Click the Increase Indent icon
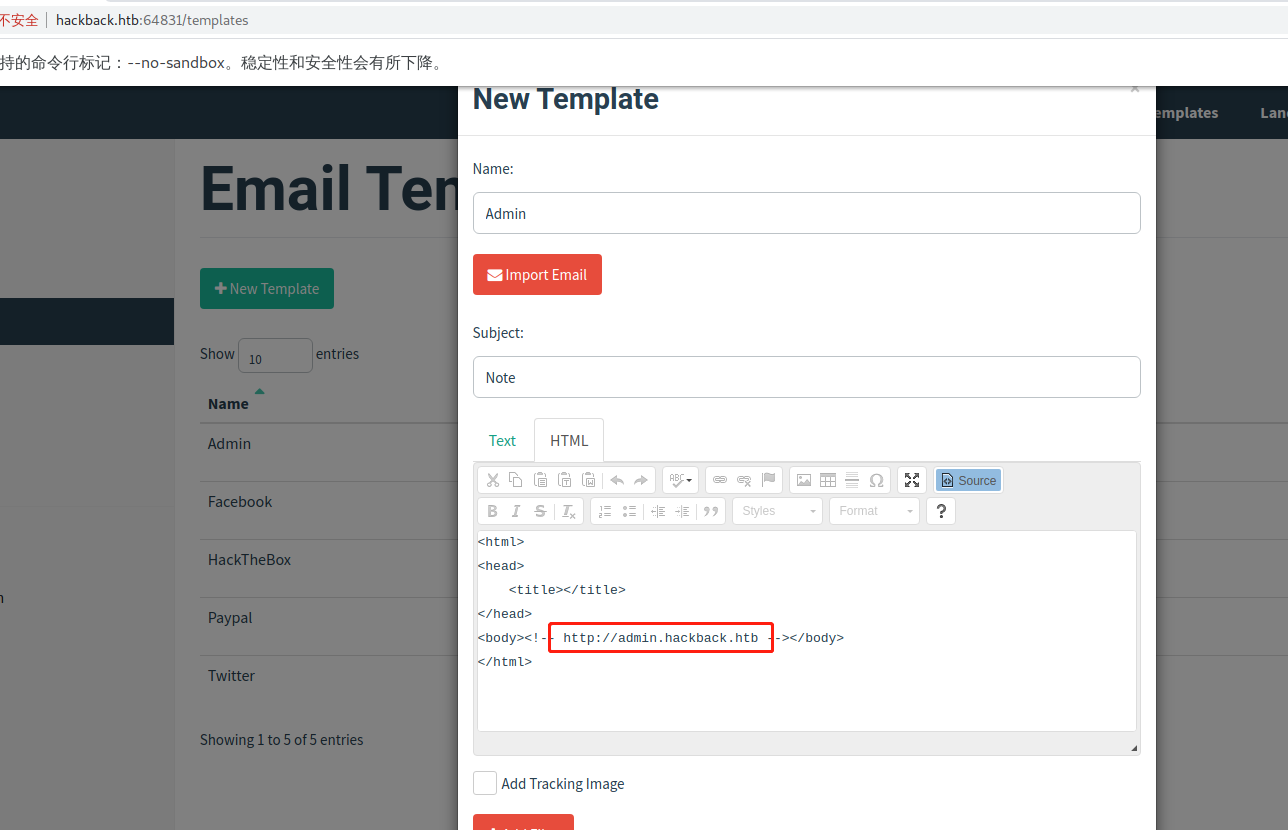Screen dimensions: 1288x830 pos(682,511)
